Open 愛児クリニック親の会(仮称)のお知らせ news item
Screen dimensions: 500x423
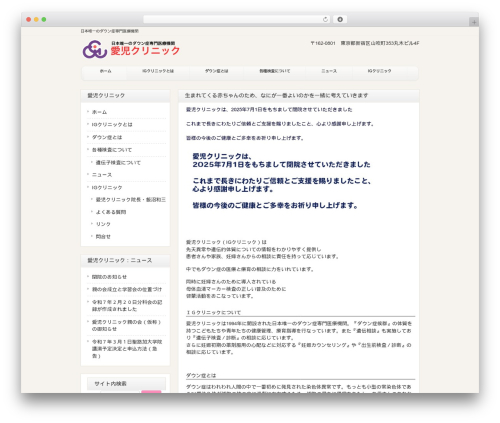pyautogui.click(x=126, y=325)
